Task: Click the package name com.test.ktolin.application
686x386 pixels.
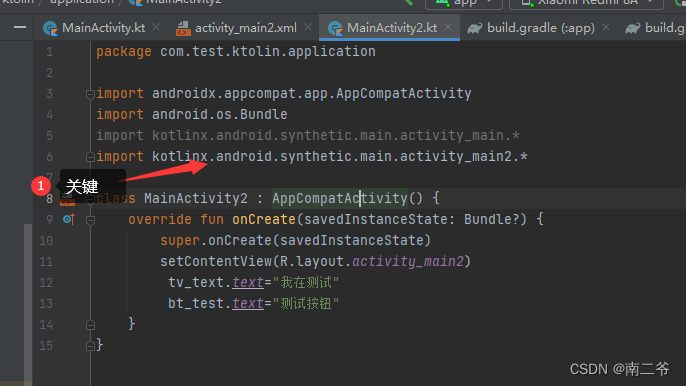Action: 268,52
